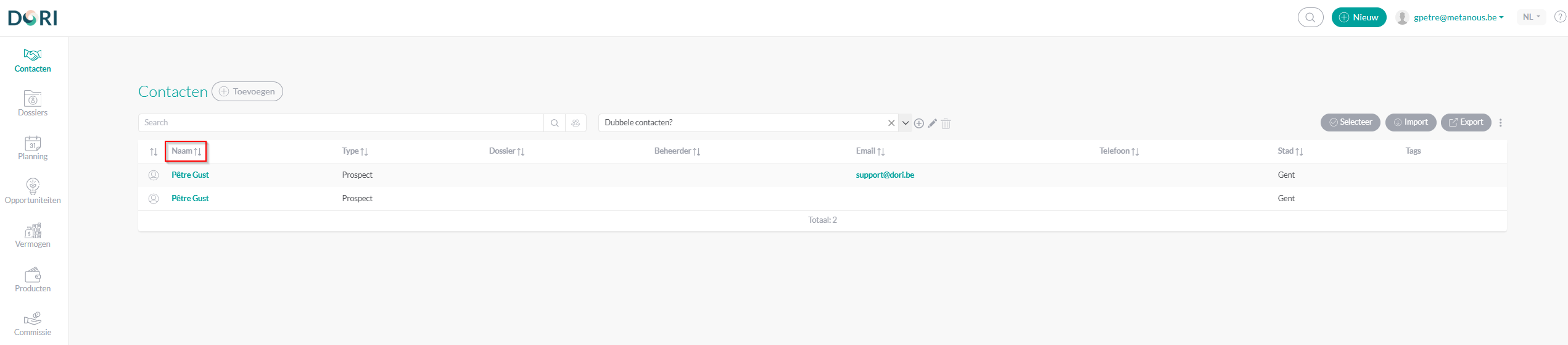The width and height of the screenshot is (1568, 345).
Task: Click the Toevoegen button
Action: click(247, 91)
